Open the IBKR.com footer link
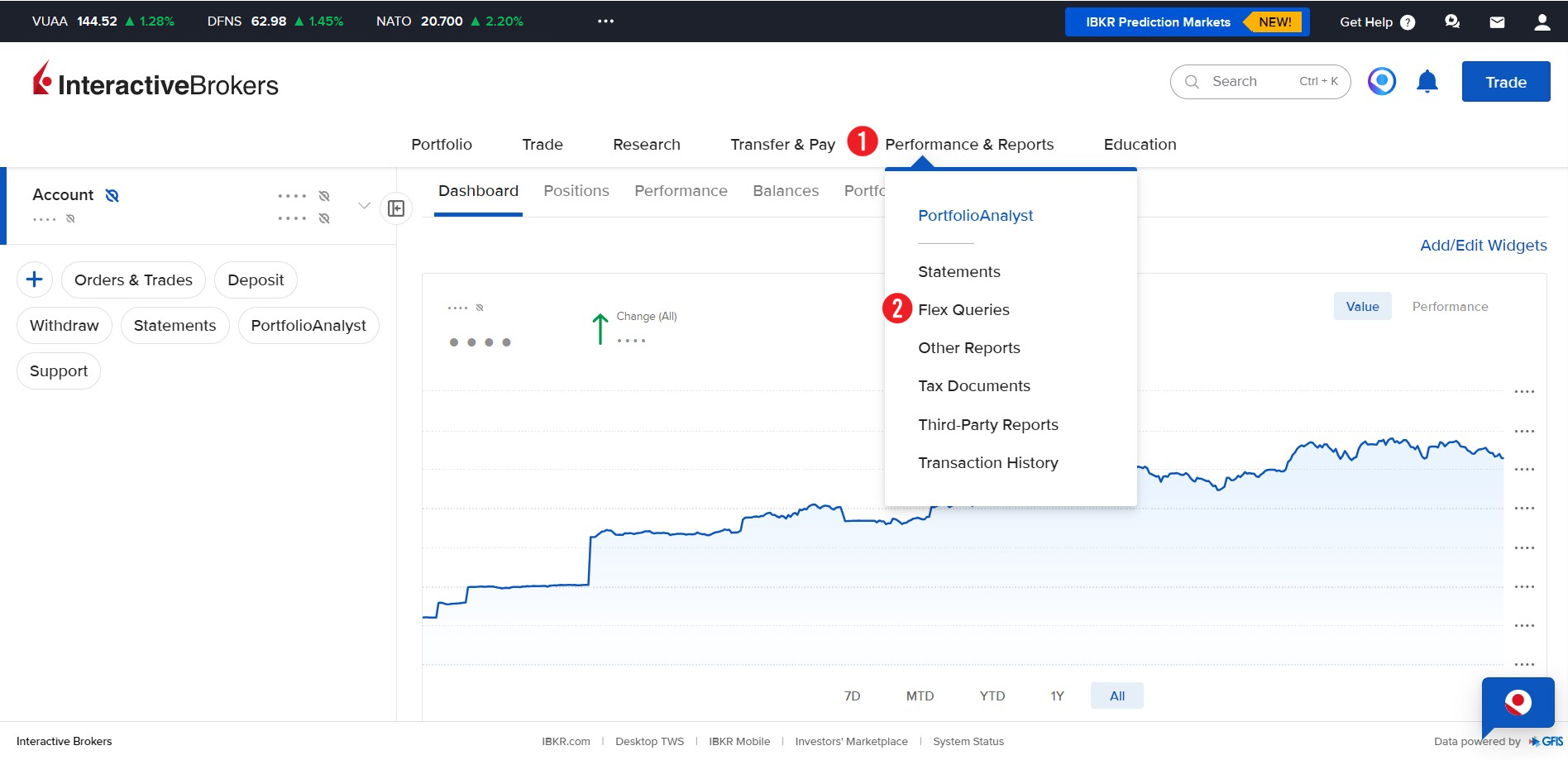The width and height of the screenshot is (1568, 760). [x=566, y=742]
